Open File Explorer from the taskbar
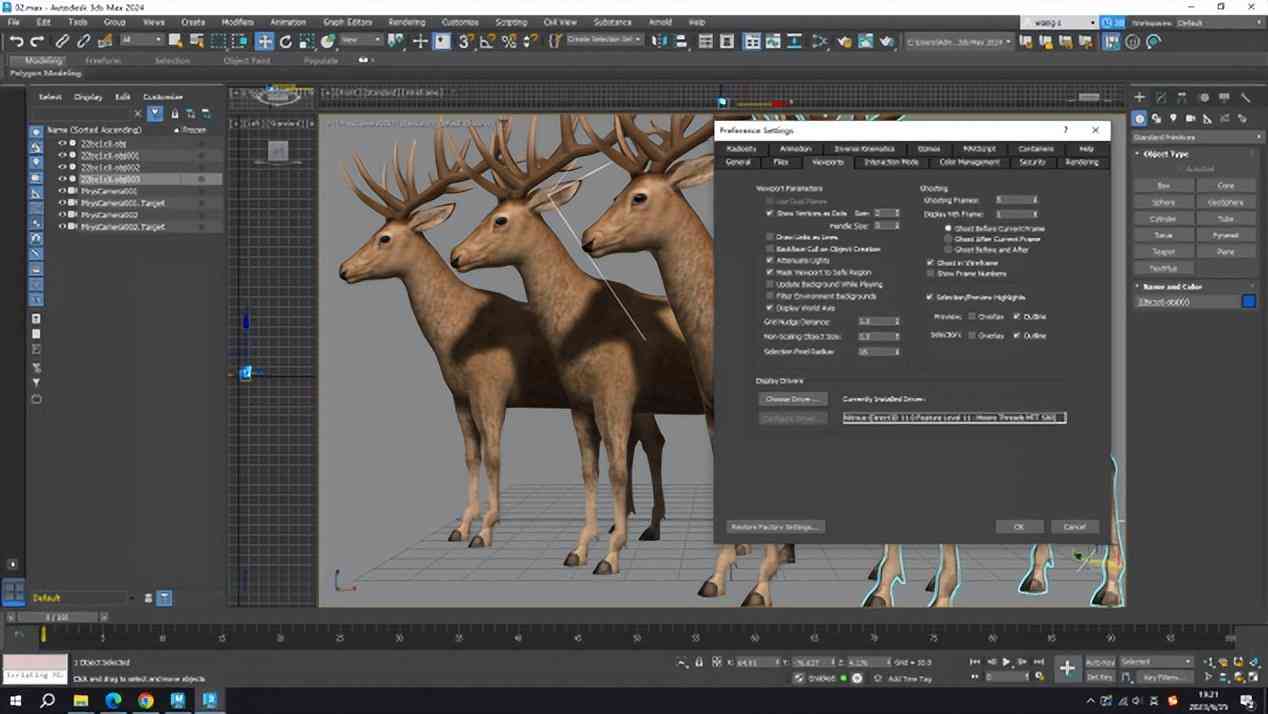Image resolution: width=1268 pixels, height=714 pixels. pos(81,701)
